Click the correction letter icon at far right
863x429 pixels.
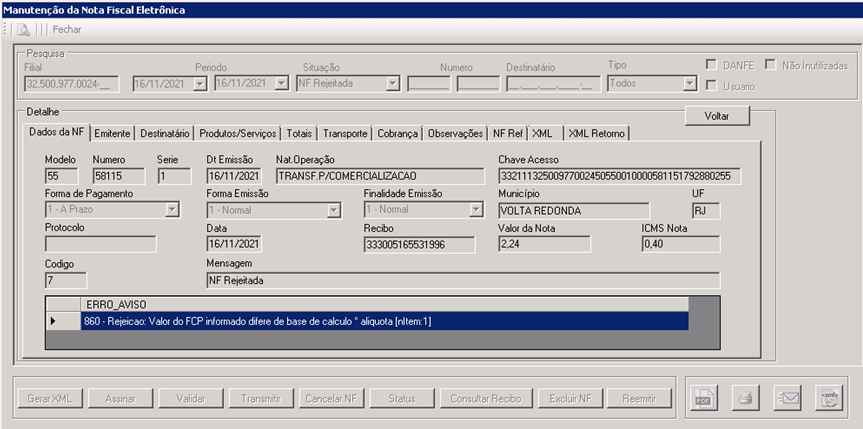coord(829,398)
